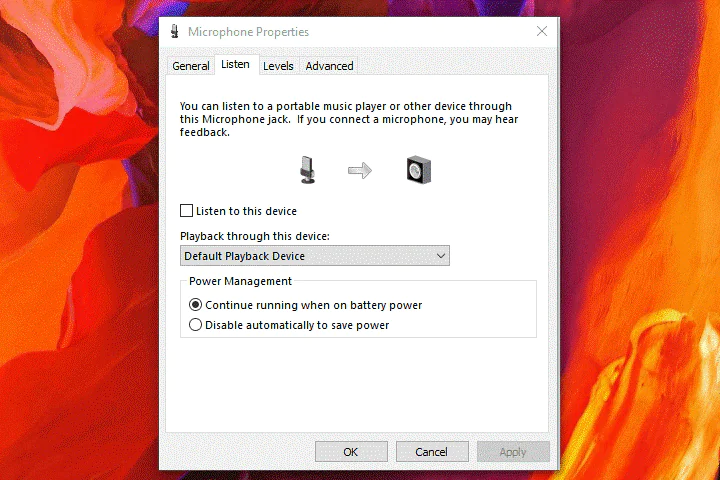Select the Listen tab
720x480 pixels.
pos(236,65)
